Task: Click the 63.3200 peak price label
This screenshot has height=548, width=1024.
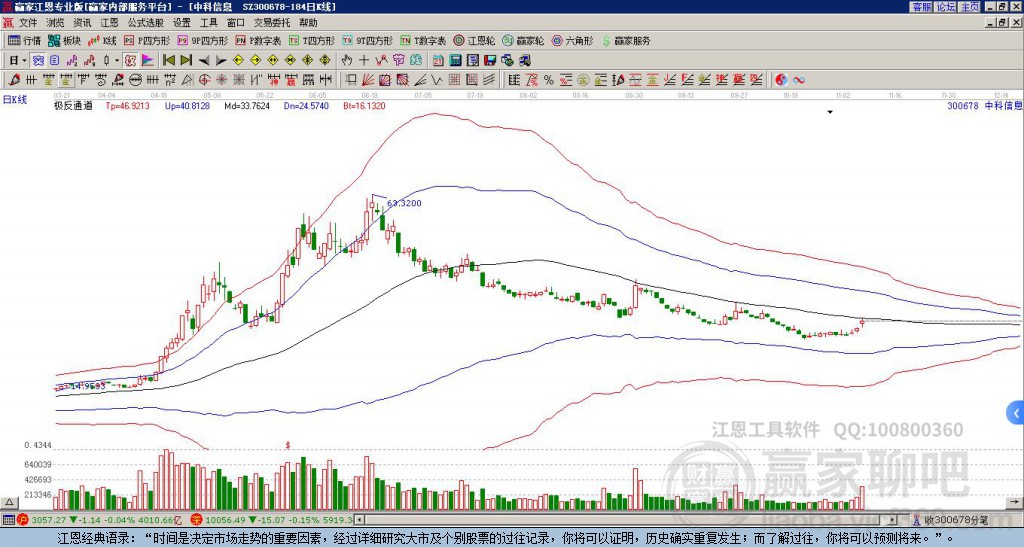Action: pyautogui.click(x=404, y=203)
